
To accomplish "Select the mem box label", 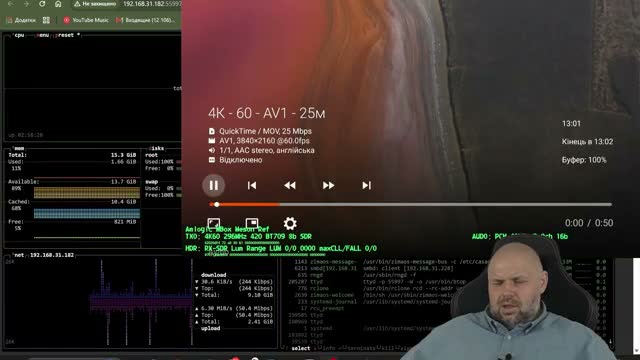I will click(x=19, y=148).
